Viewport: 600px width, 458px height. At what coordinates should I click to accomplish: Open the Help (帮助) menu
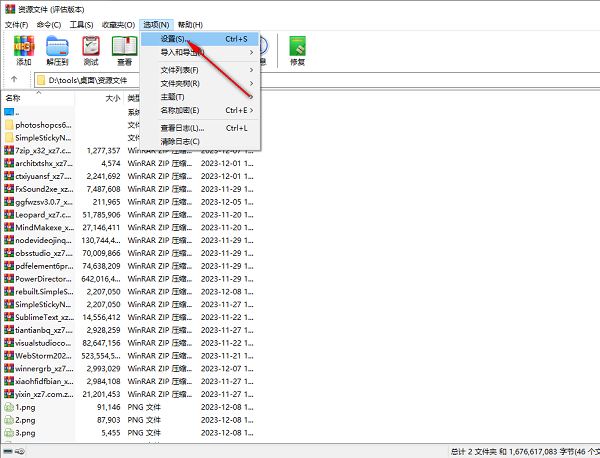(x=190, y=25)
